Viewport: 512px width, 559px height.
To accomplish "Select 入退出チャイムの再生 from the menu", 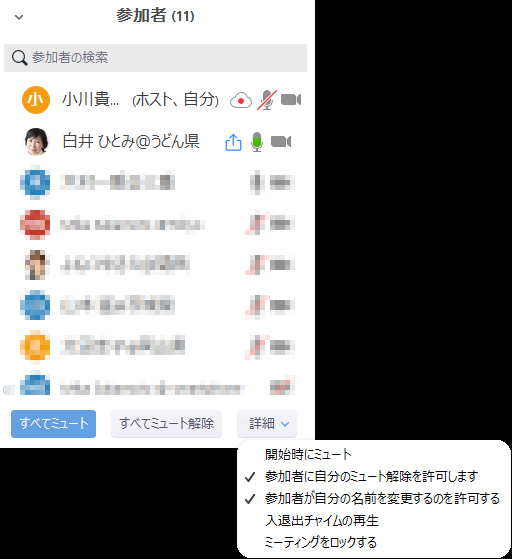I will [322, 520].
